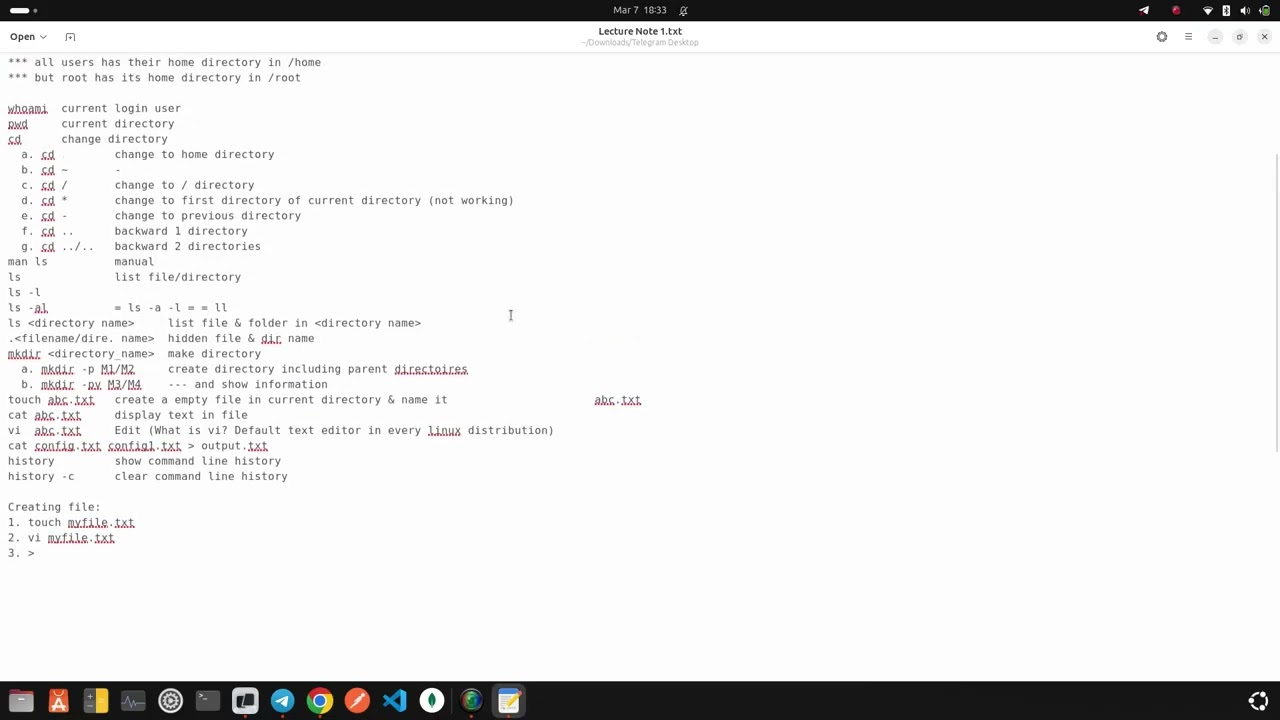Viewport: 1280px width, 720px height.
Task: Click the underlined word 'linux'
Action: pos(444,430)
